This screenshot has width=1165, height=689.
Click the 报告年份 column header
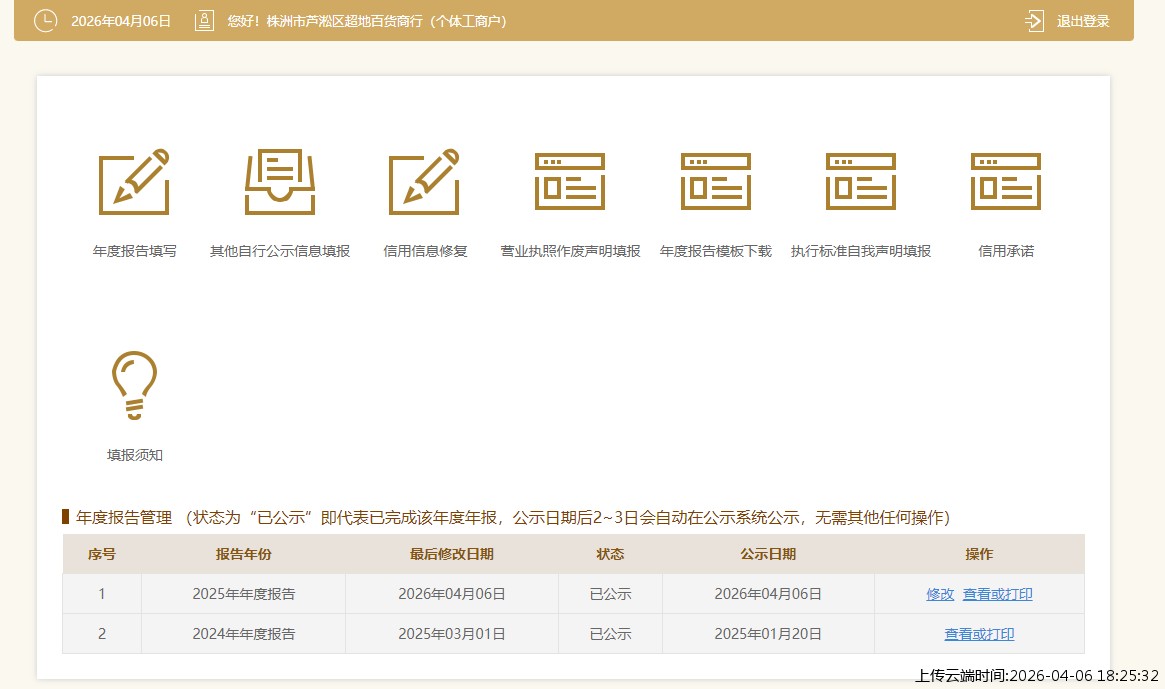(x=244, y=554)
